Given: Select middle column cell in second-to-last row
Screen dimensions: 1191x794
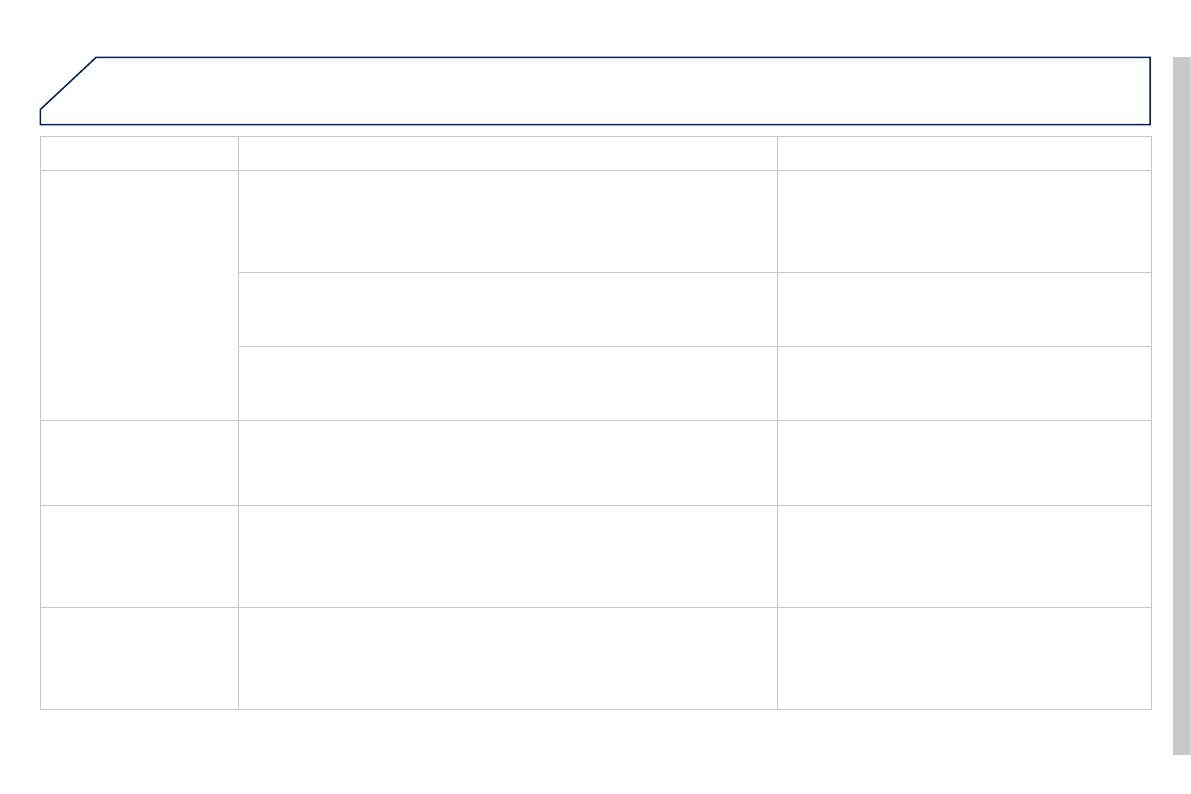Looking at the screenshot, I should (507, 556).
